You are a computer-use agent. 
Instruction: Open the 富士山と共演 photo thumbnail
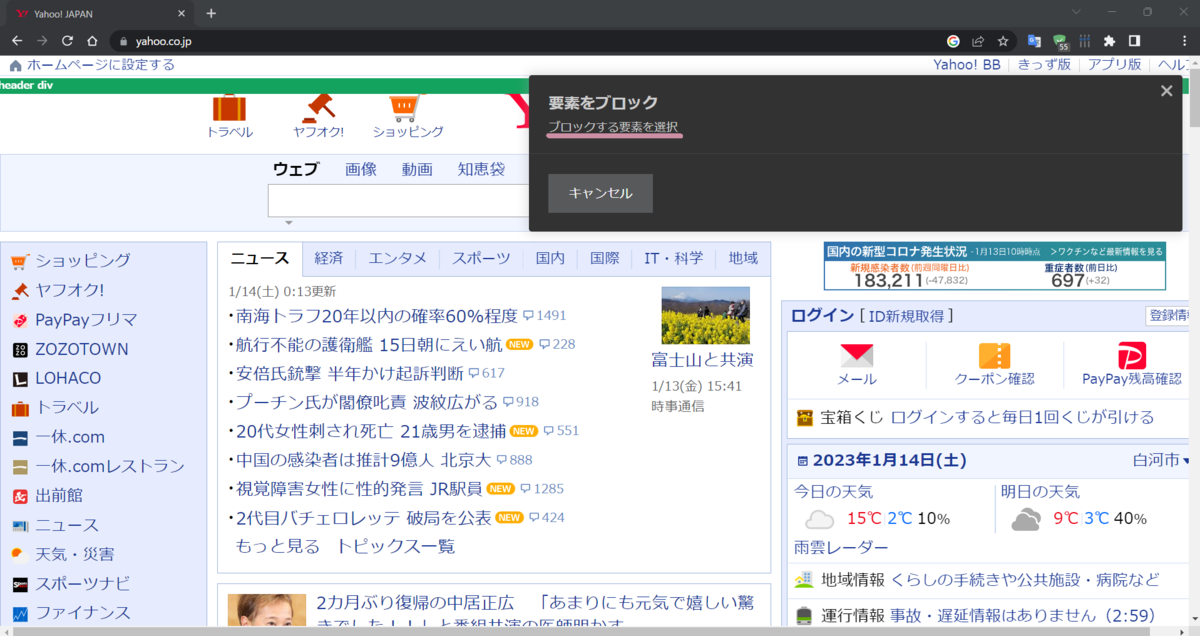(x=705, y=315)
